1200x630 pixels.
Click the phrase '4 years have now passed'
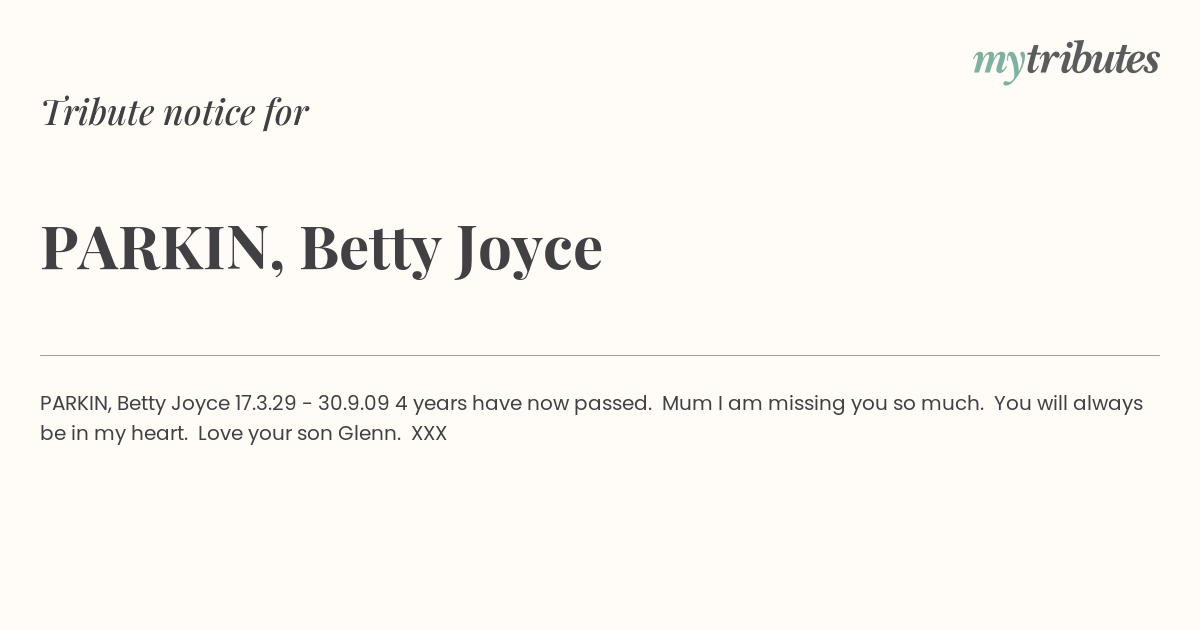pos(522,404)
